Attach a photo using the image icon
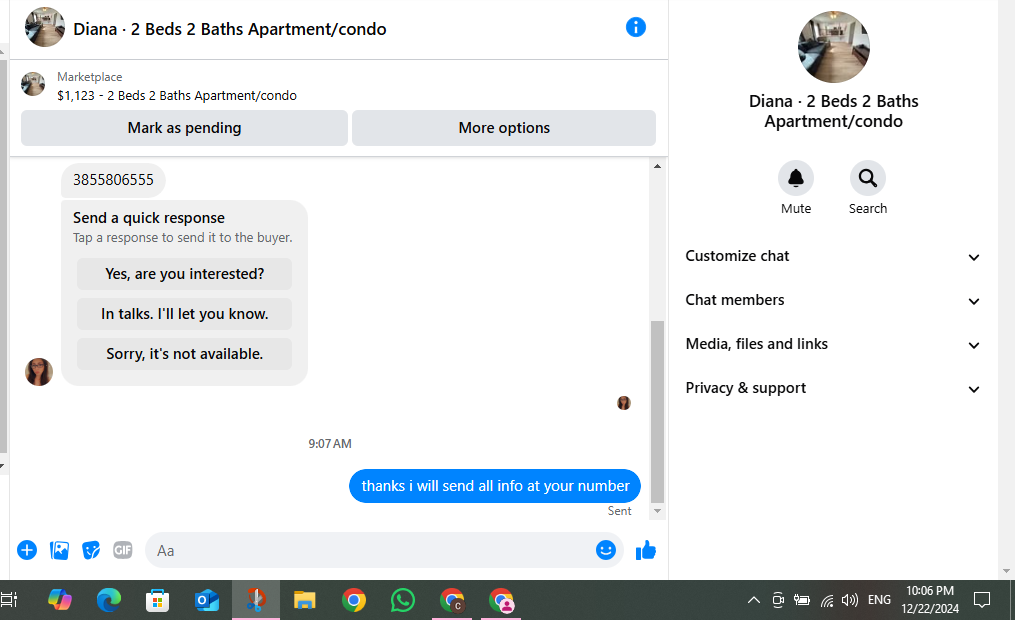1015x620 pixels. [60, 550]
